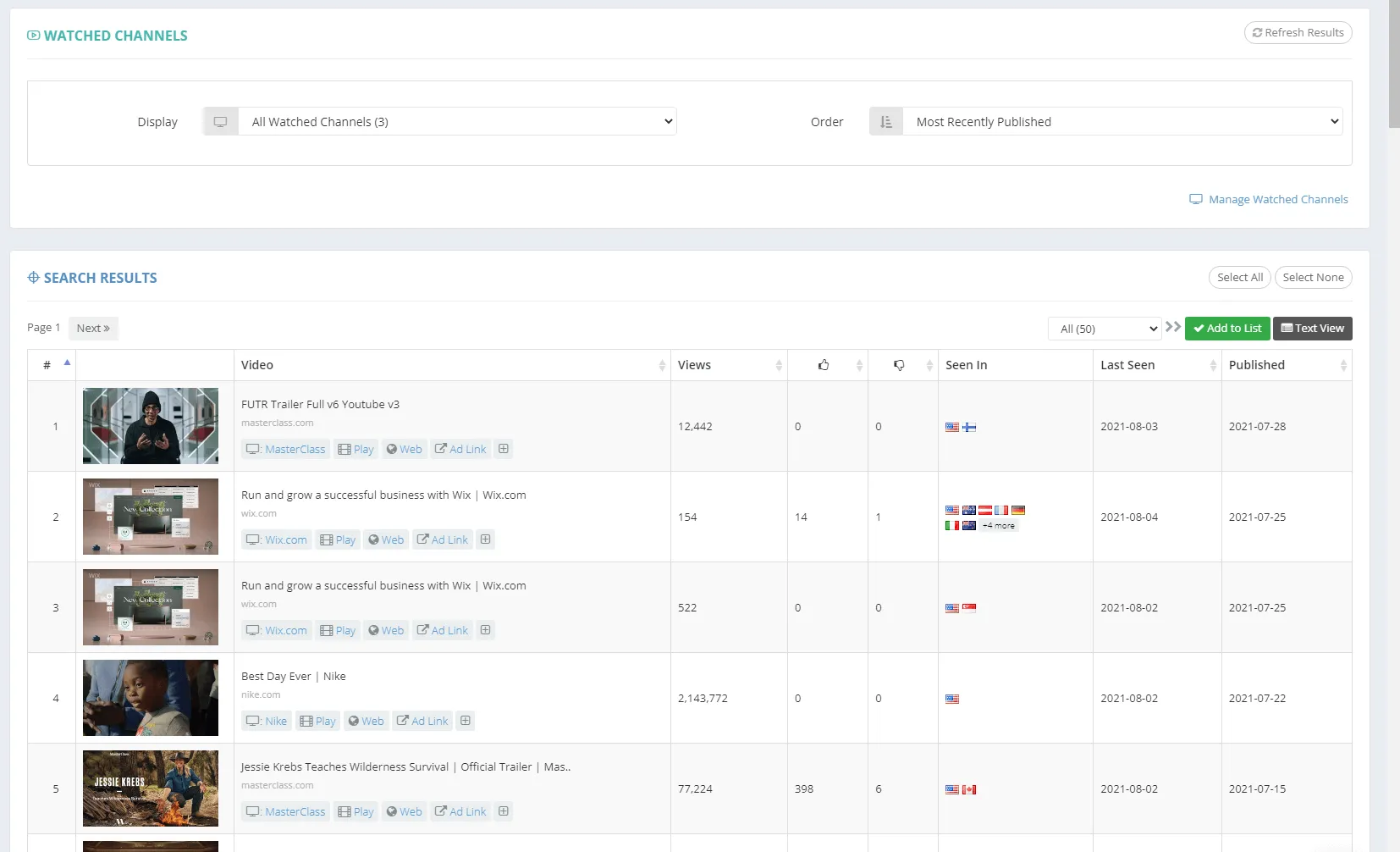Open Web link for Jessie Krebs video
The width and height of the screenshot is (1400, 852).
(x=404, y=811)
